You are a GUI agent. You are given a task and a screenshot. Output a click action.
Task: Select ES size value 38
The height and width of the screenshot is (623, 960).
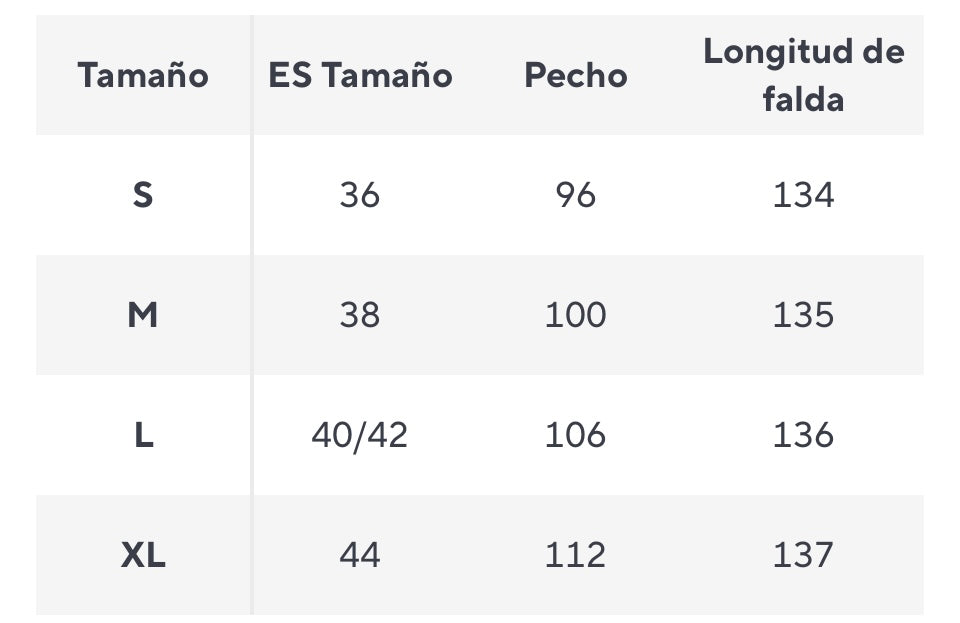click(x=360, y=315)
